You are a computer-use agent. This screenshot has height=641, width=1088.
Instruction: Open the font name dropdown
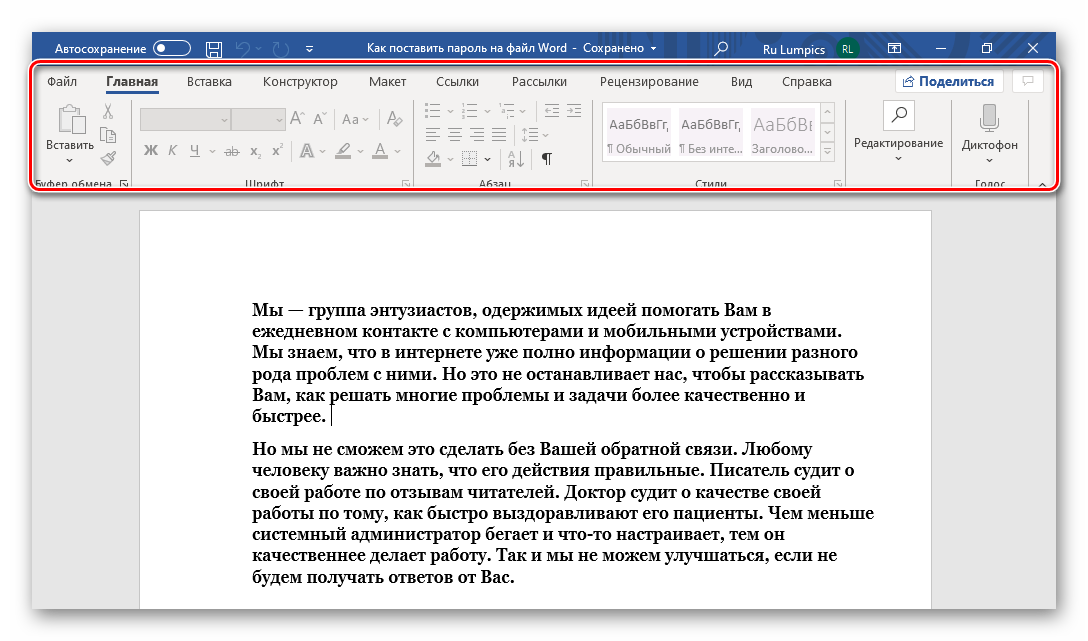tap(222, 119)
